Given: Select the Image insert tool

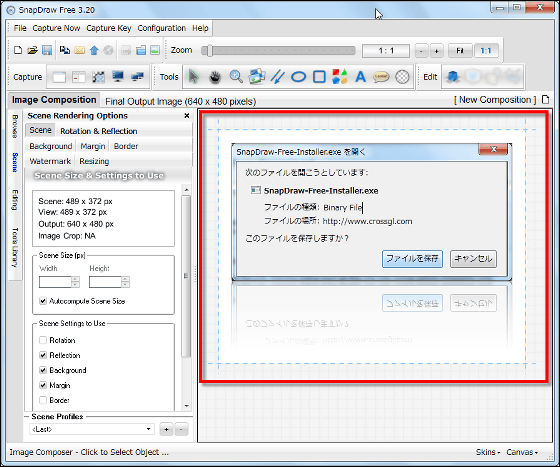Looking at the screenshot, I should (257, 76).
